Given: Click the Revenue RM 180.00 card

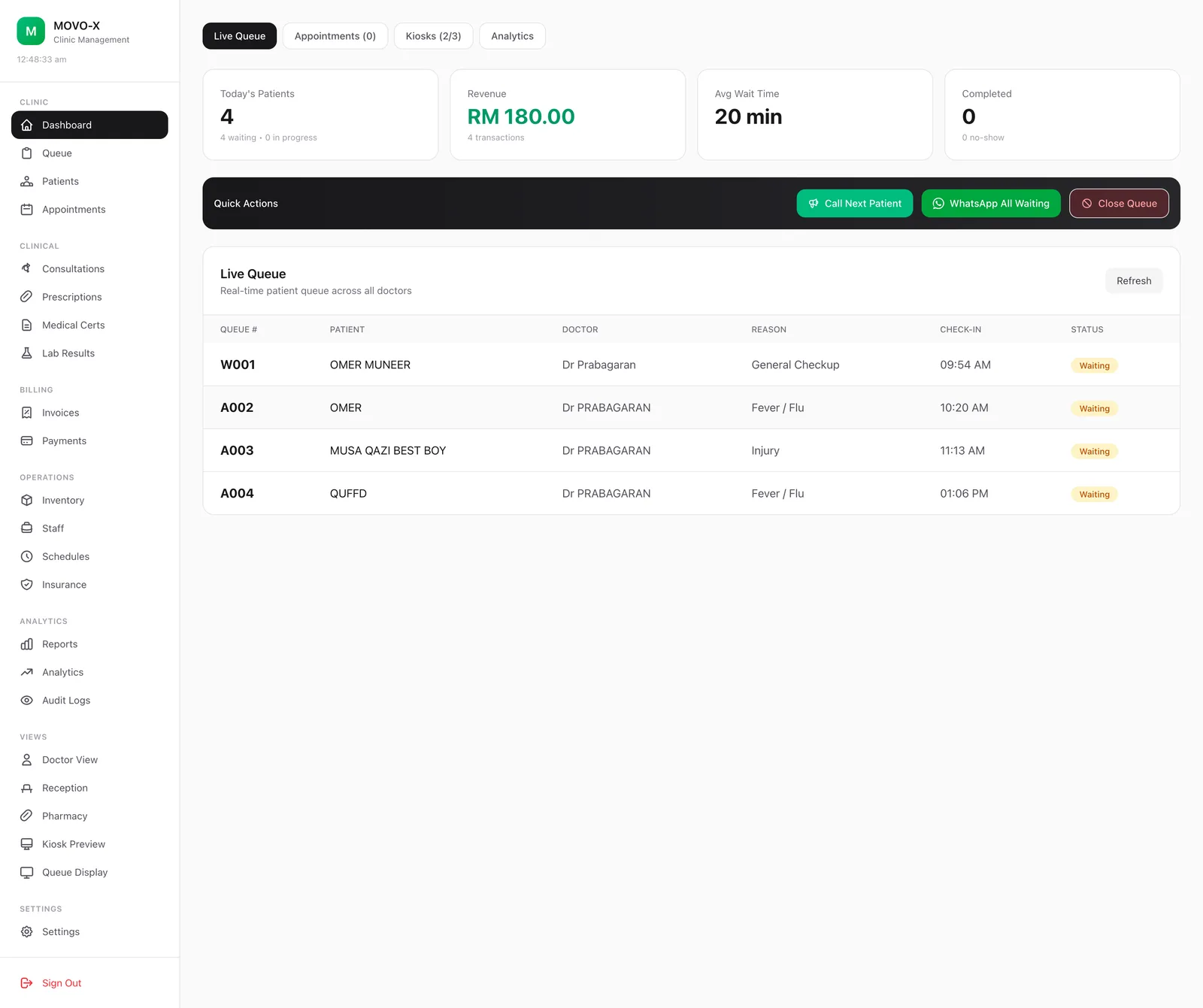Looking at the screenshot, I should tap(568, 115).
